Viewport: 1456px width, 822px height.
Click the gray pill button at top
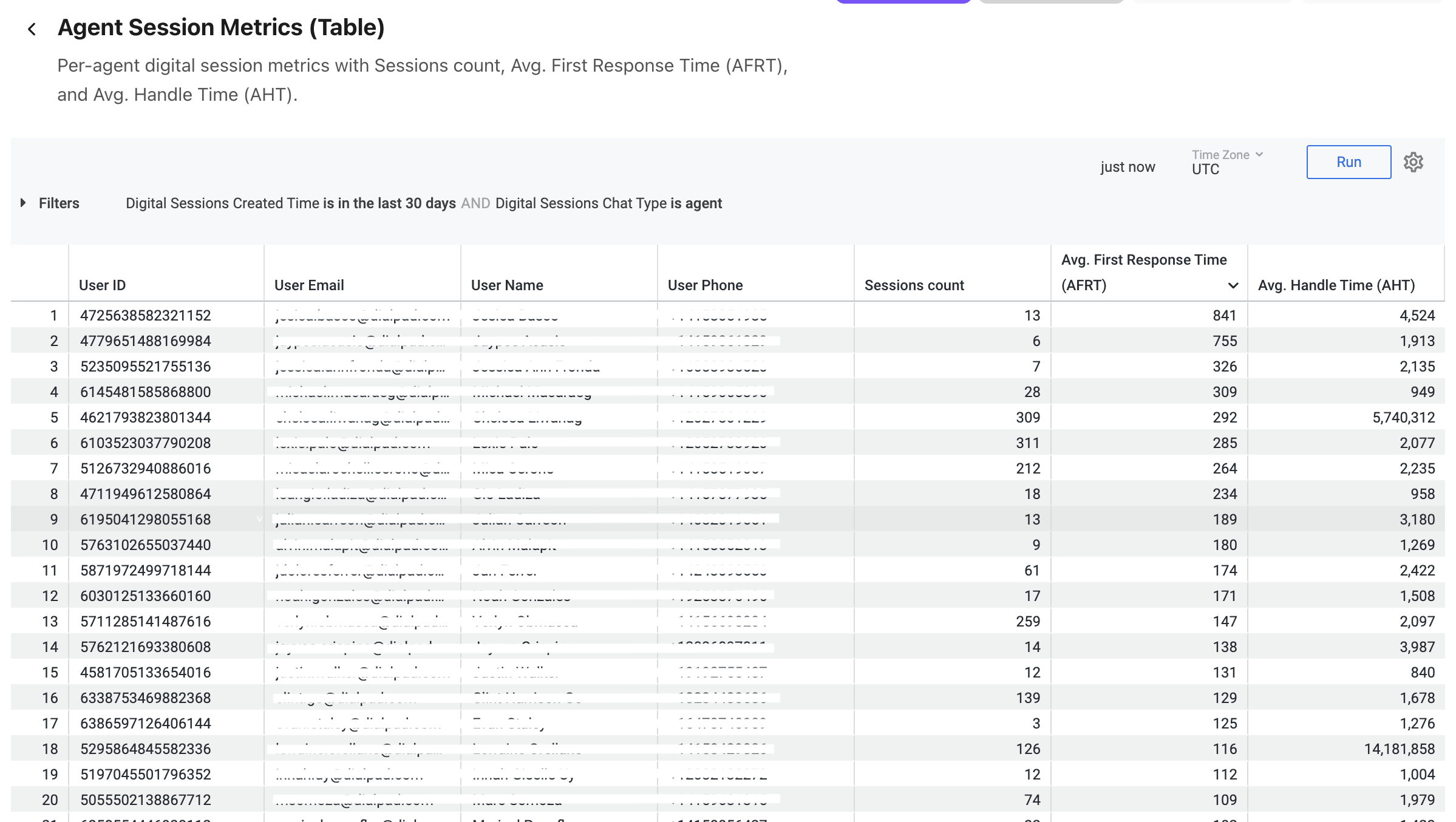pyautogui.click(x=1050, y=2)
